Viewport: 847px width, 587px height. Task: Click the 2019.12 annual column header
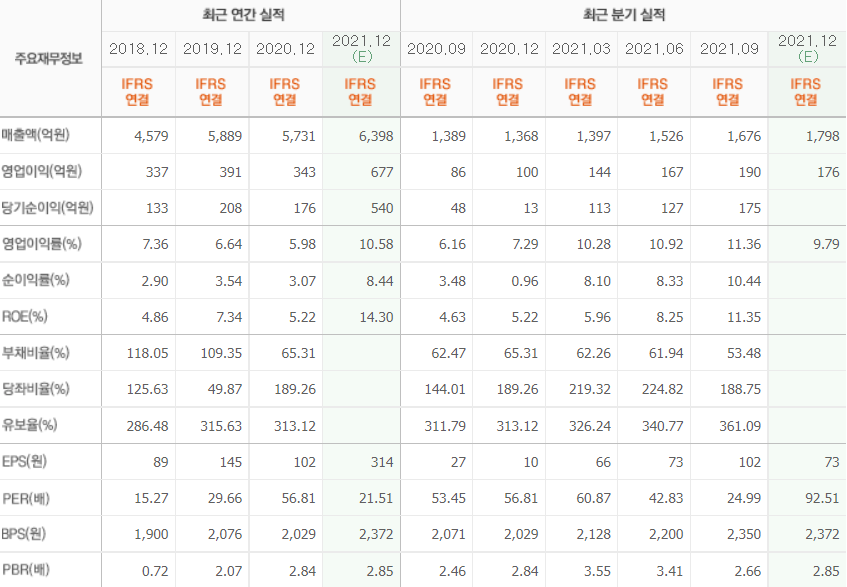tap(212, 49)
